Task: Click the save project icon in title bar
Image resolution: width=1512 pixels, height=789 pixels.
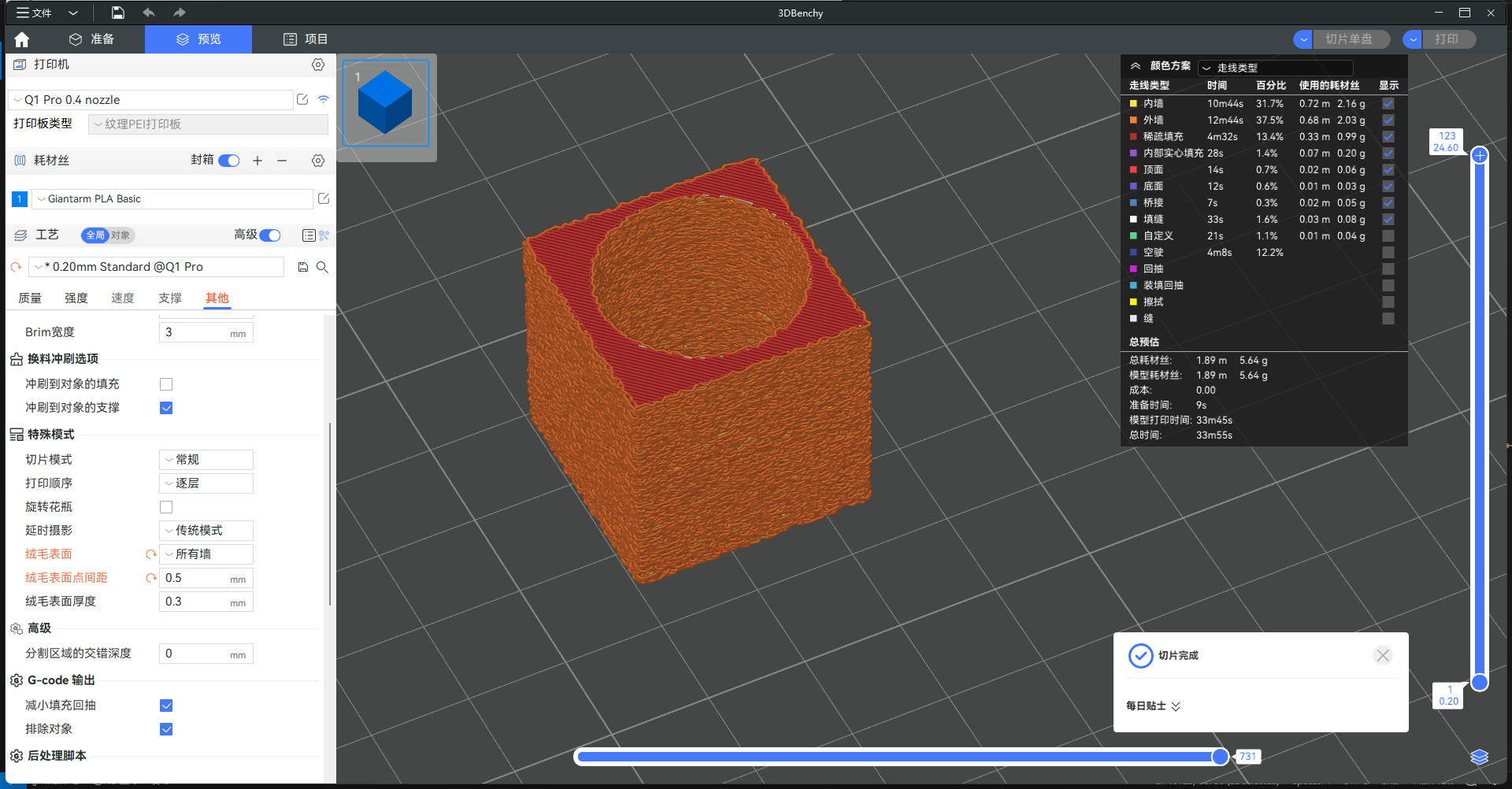Action: tap(117, 13)
